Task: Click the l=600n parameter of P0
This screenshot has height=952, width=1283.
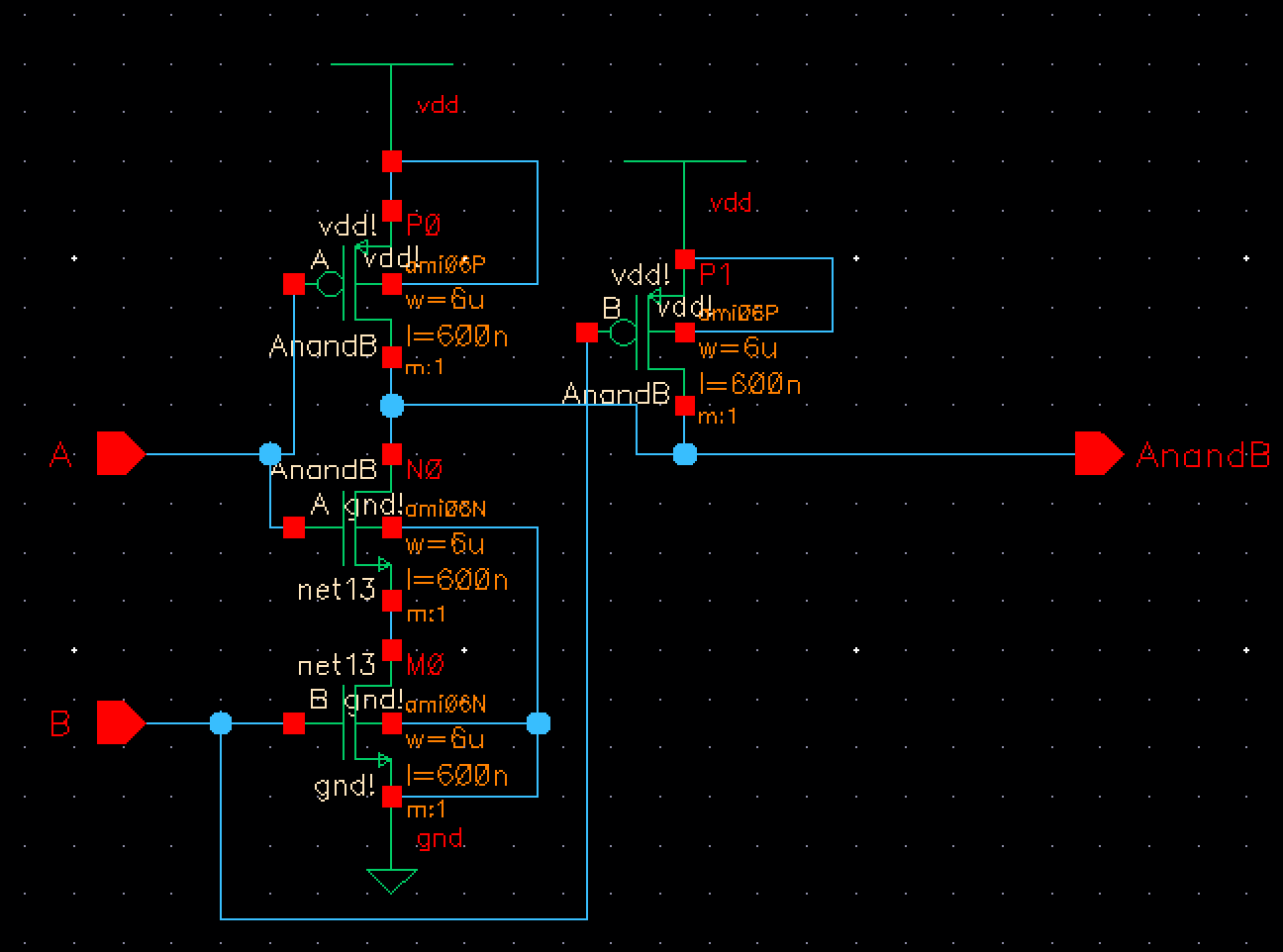Action: click(456, 336)
